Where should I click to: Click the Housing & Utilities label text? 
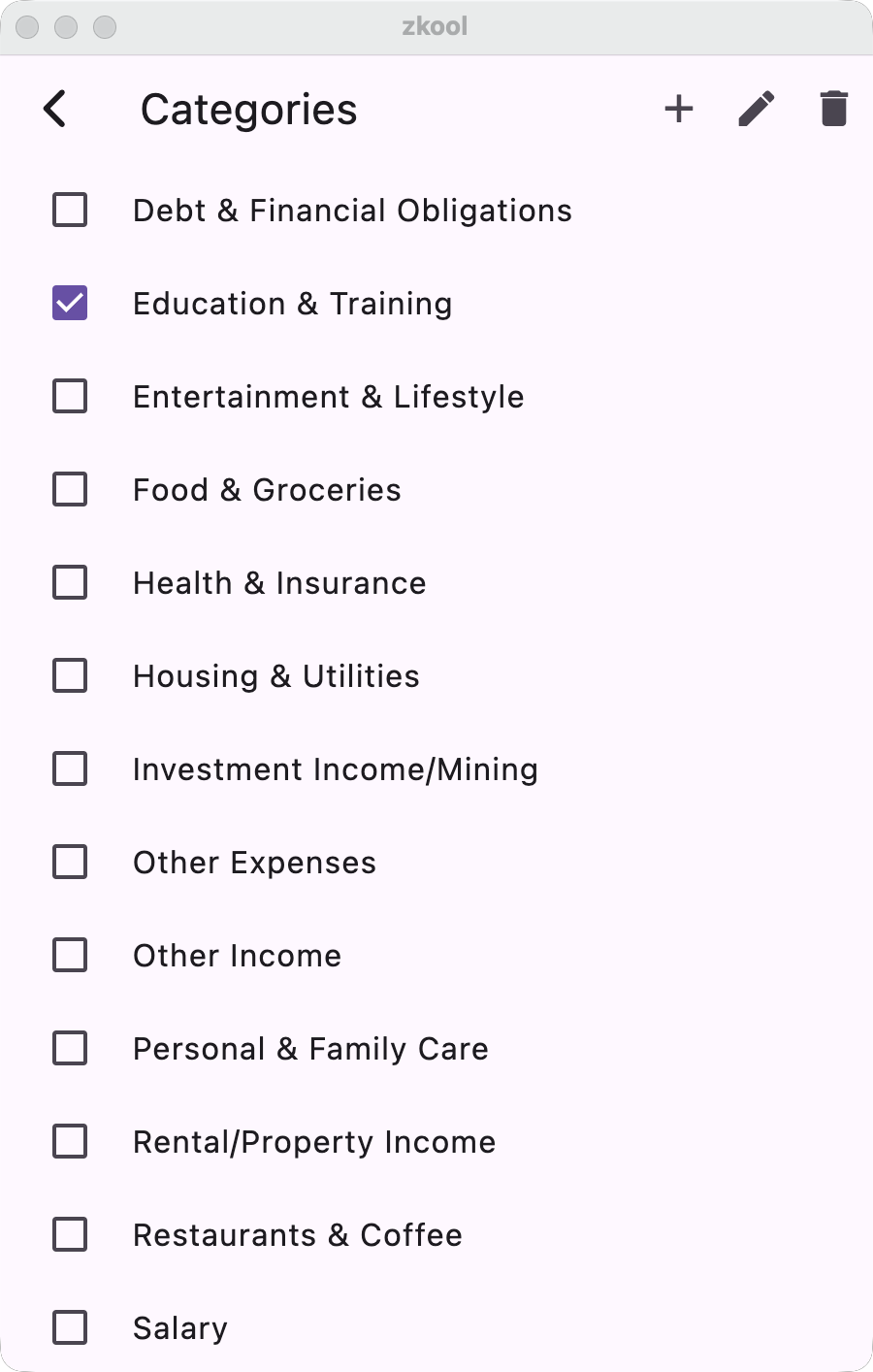[276, 676]
